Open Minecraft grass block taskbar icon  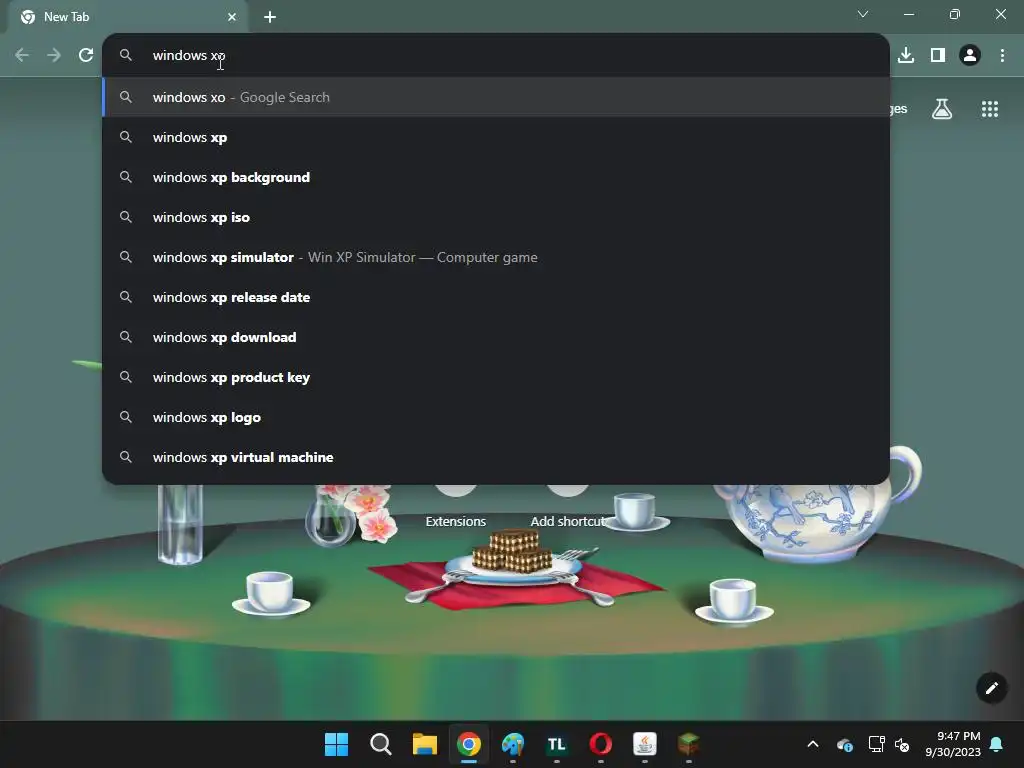688,744
